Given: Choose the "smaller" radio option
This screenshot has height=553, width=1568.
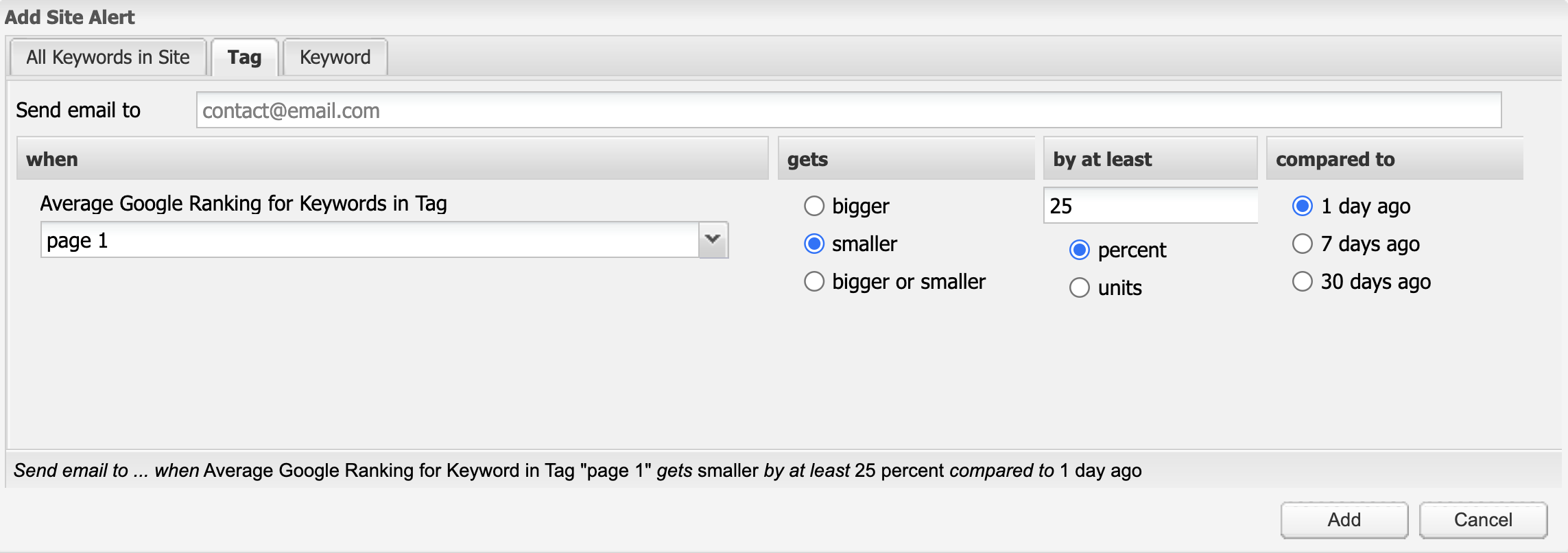Looking at the screenshot, I should click(x=814, y=244).
